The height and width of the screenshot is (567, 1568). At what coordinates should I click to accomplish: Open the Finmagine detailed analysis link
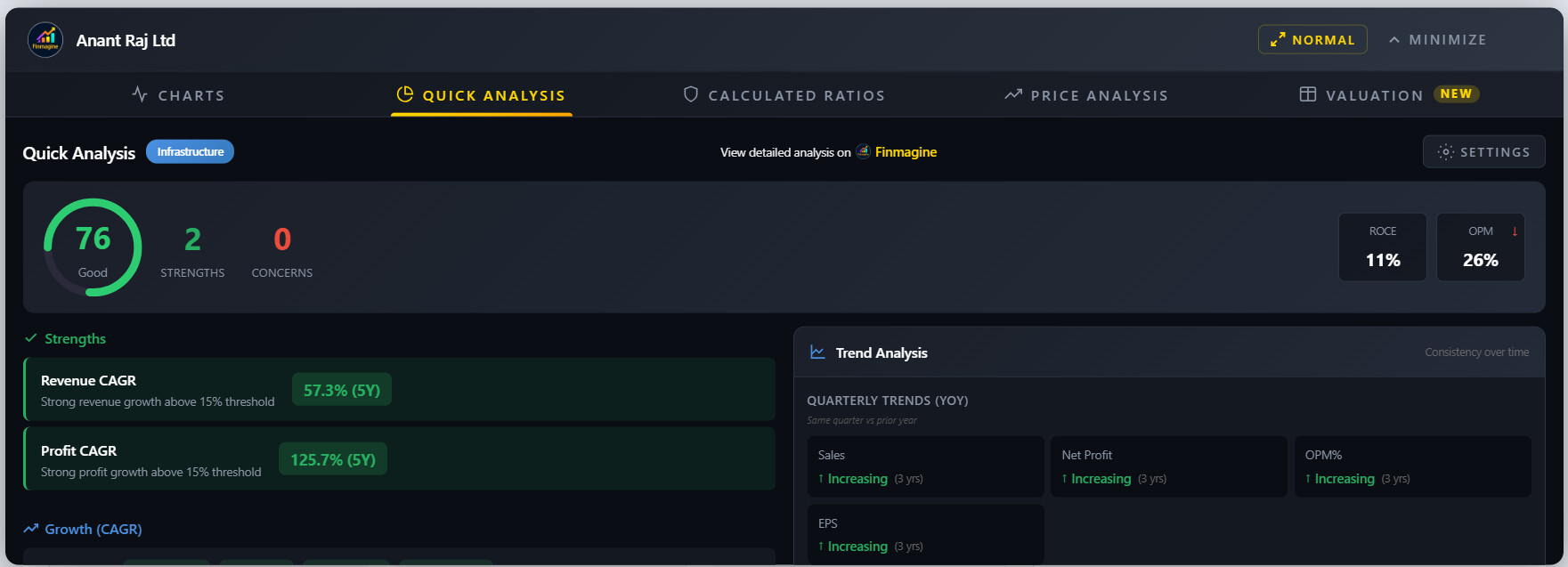(905, 152)
